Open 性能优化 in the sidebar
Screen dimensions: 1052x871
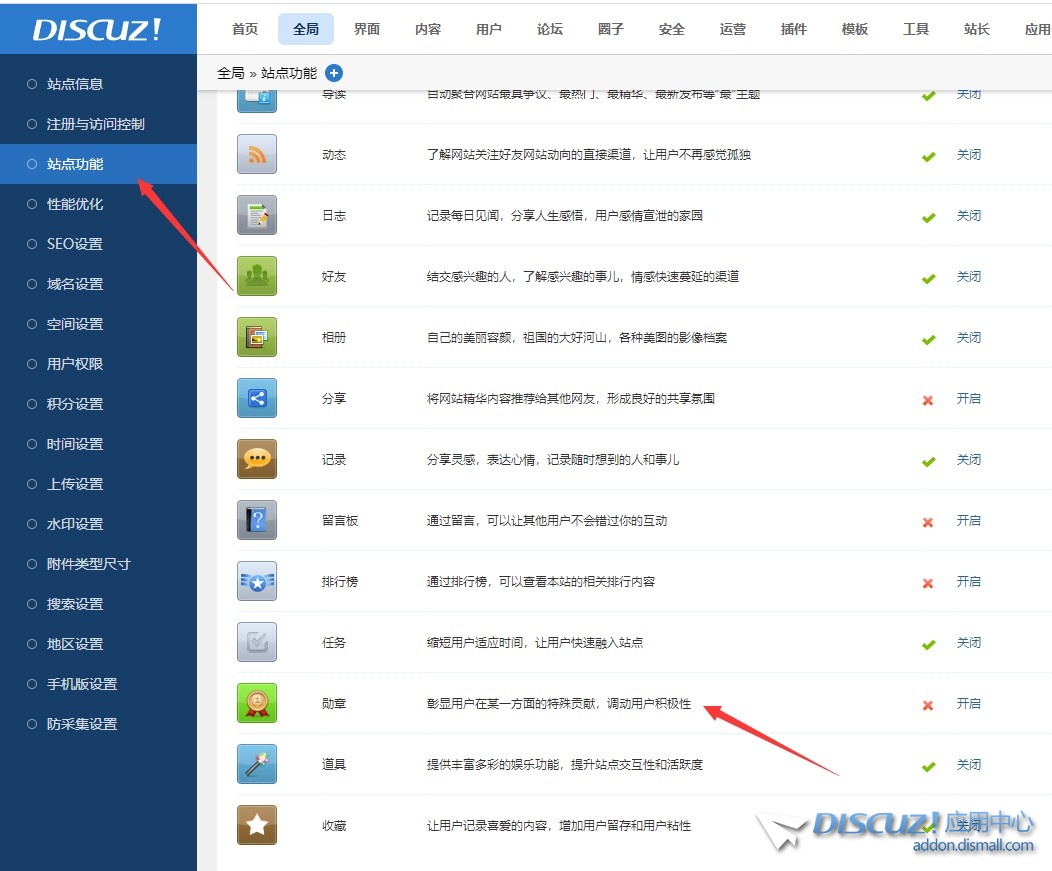click(x=75, y=204)
